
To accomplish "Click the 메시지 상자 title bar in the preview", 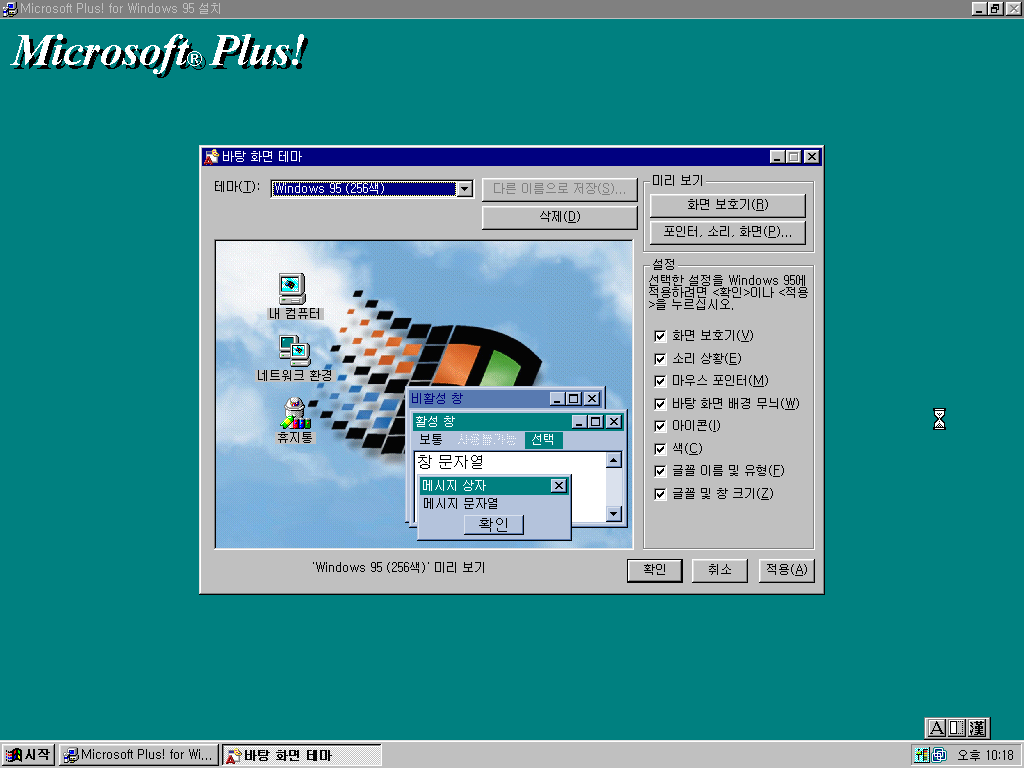I will 485,485.
